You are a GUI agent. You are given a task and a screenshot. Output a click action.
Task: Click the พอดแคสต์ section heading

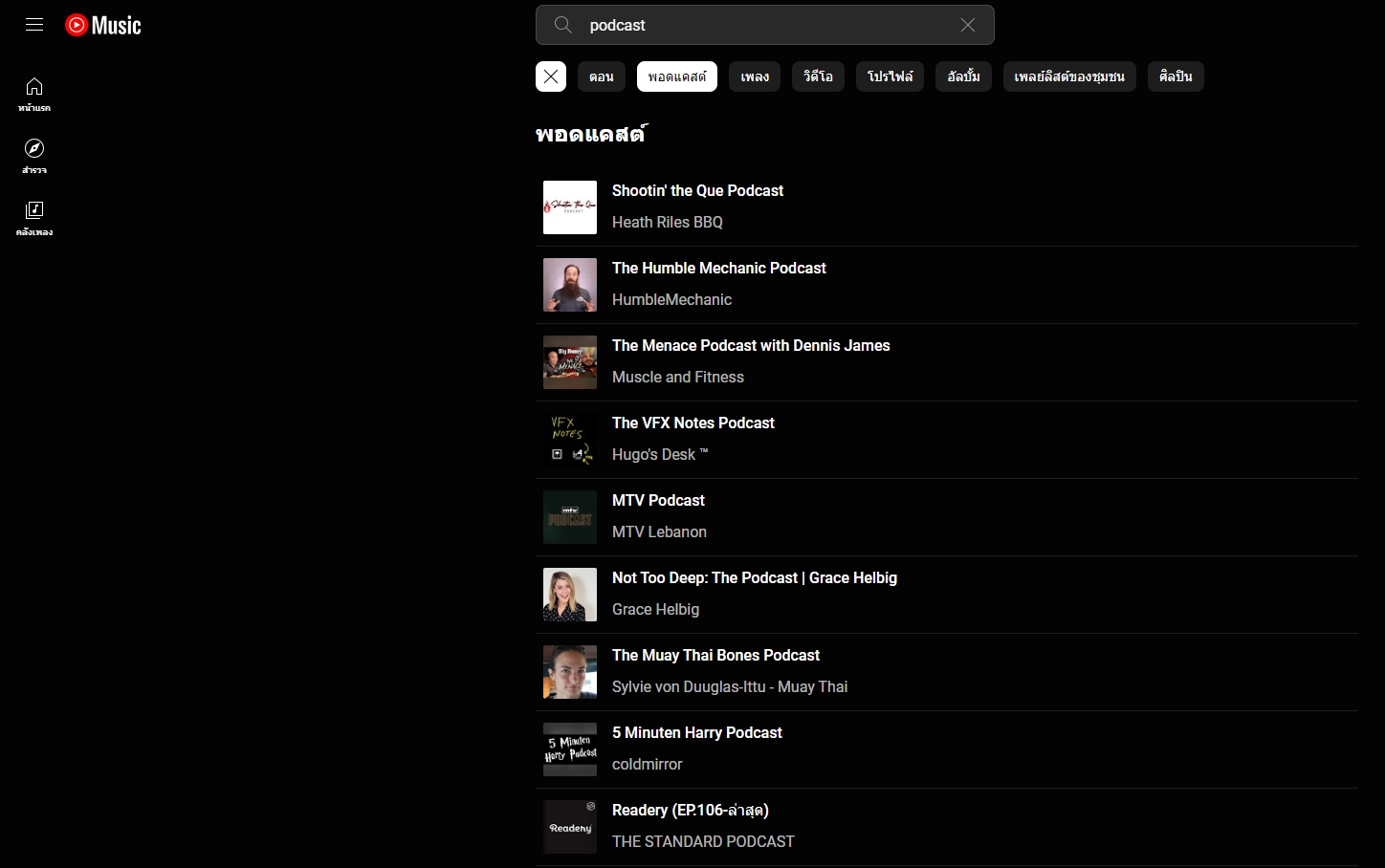pyautogui.click(x=591, y=134)
